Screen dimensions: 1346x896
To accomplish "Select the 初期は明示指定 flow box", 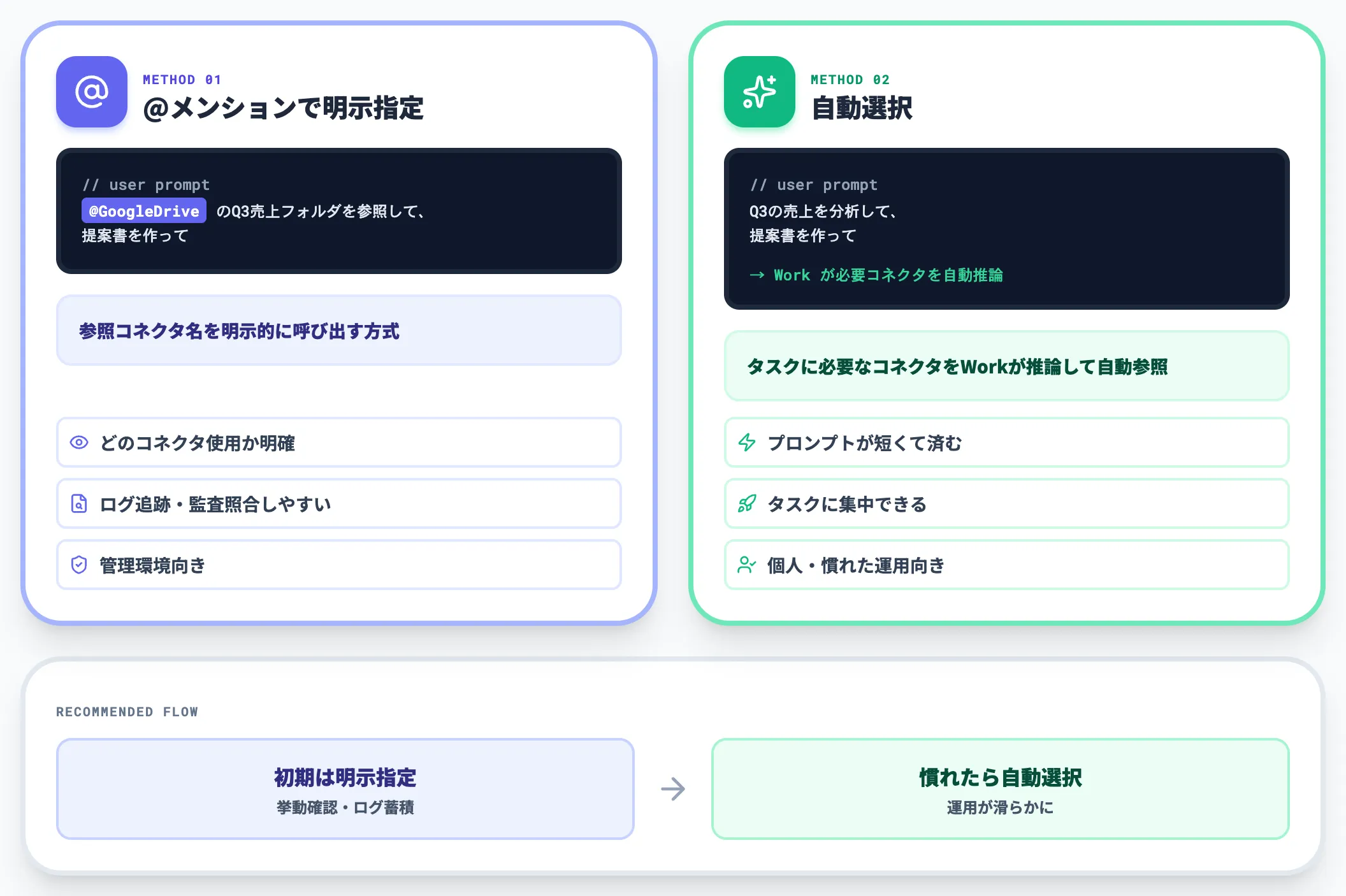I will point(345,789).
